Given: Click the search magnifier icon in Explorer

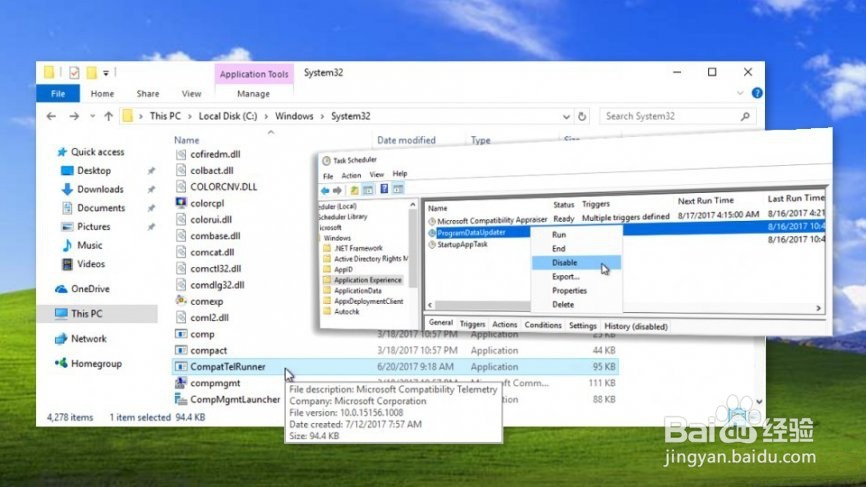Looking at the screenshot, I should click(745, 116).
